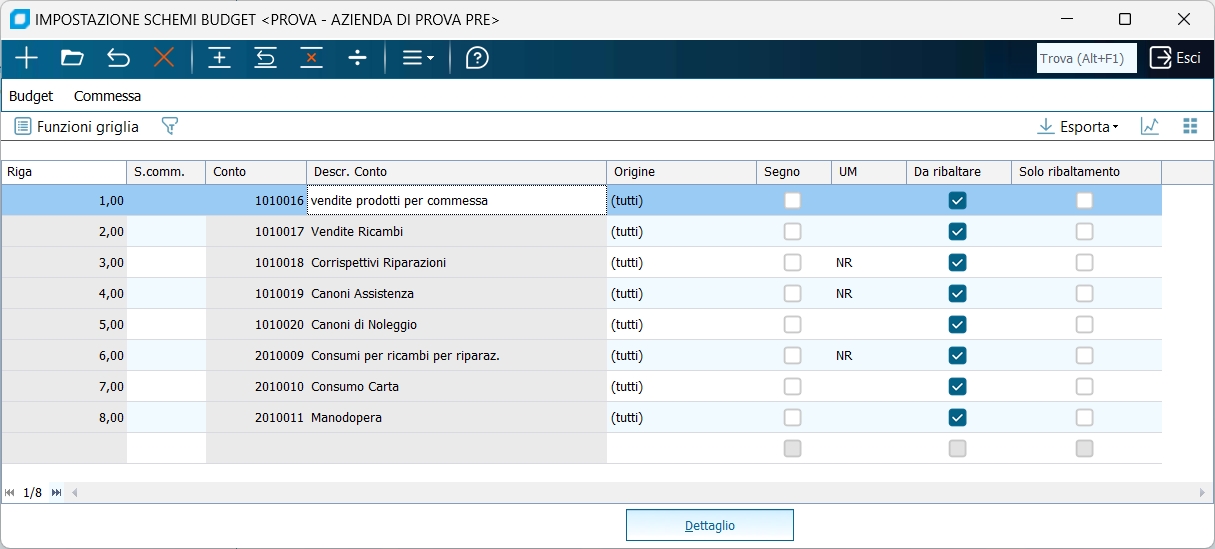The width and height of the screenshot is (1215, 549).
Task: Click the Trova search field
Action: (1086, 59)
